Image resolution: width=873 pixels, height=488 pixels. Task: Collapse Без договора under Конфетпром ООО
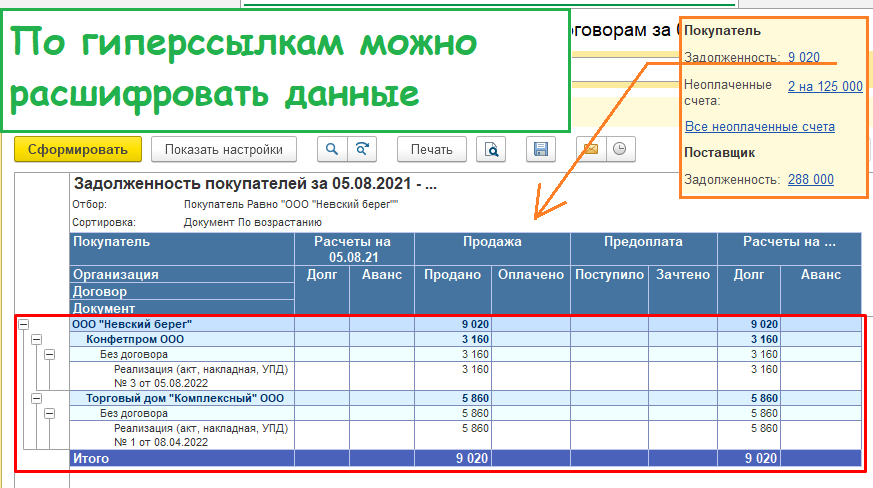tap(50, 354)
